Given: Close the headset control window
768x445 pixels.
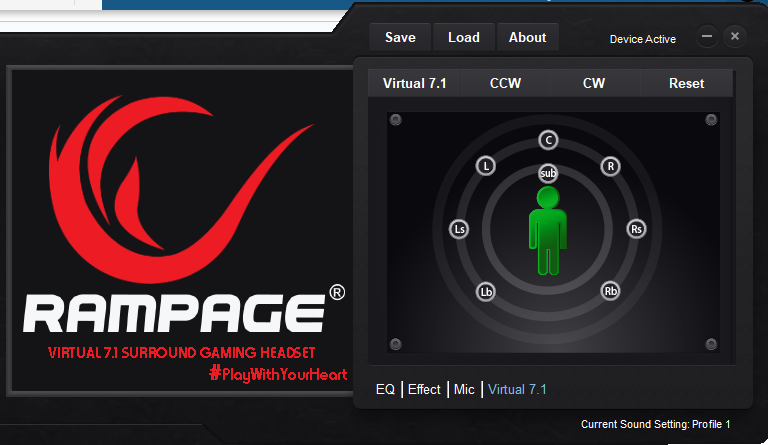Looking at the screenshot, I should click(735, 36).
